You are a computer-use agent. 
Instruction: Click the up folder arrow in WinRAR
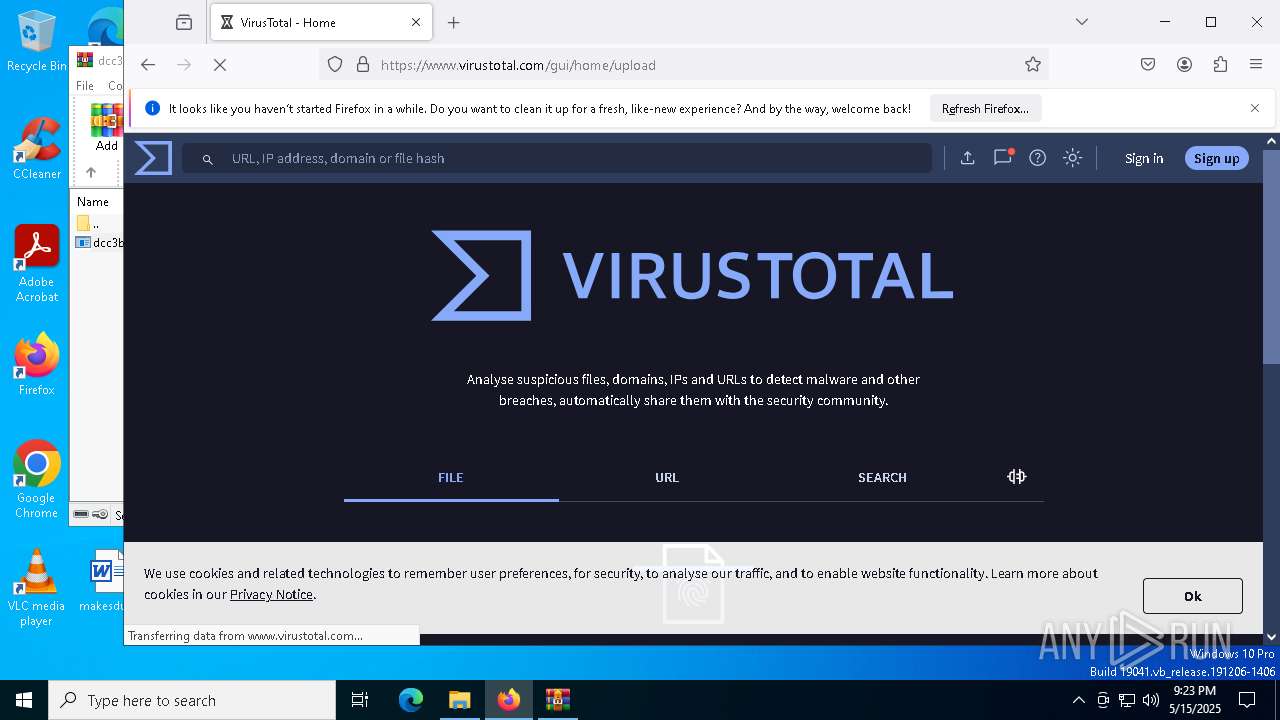pos(90,172)
